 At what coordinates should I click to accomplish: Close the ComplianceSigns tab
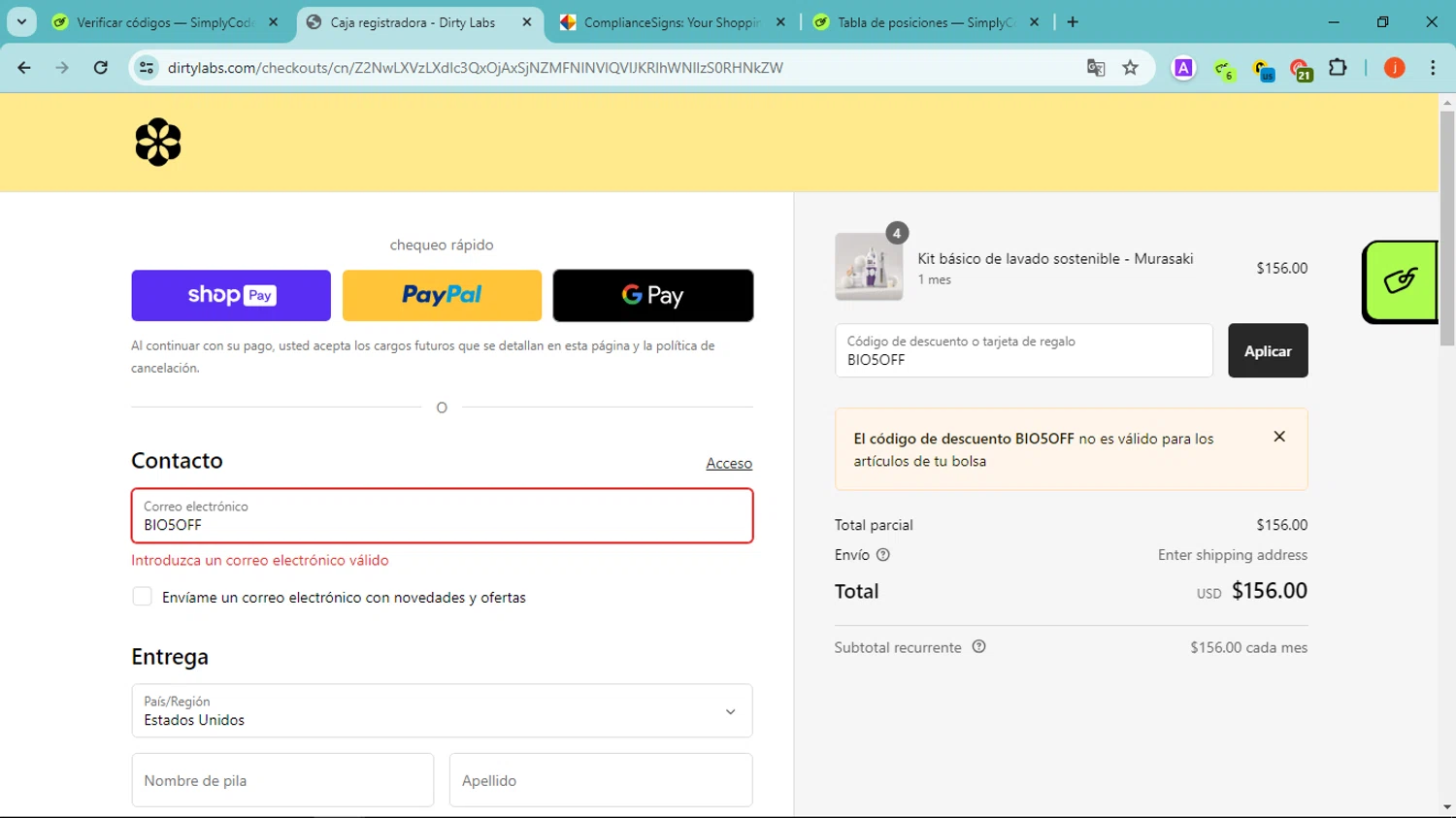tap(780, 22)
